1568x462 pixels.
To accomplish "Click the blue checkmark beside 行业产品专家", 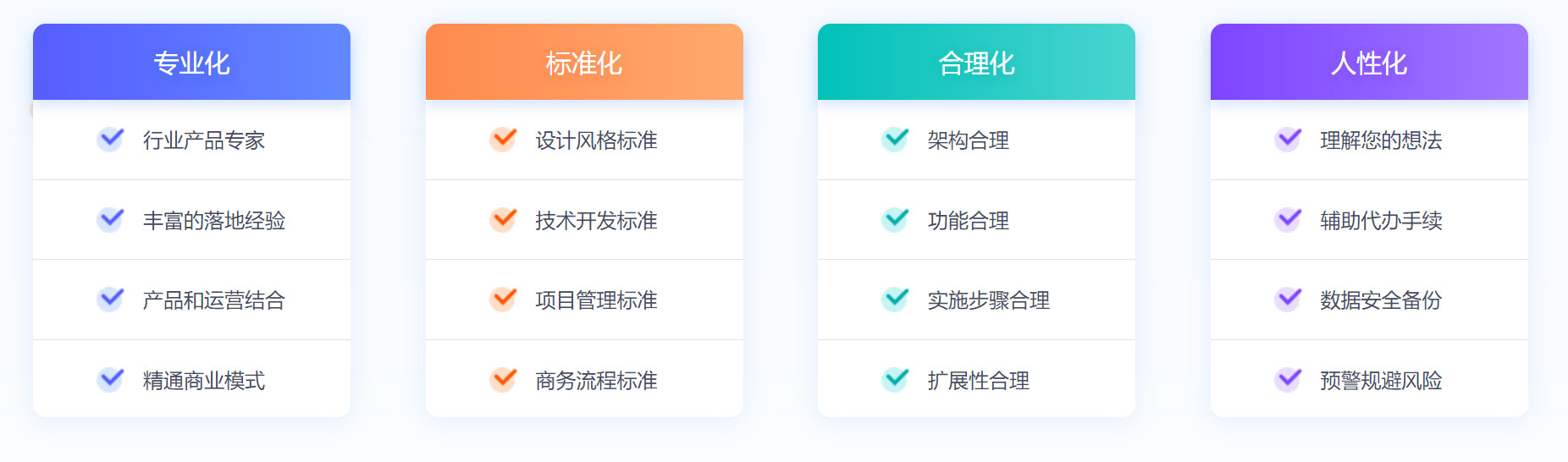I will [110, 140].
